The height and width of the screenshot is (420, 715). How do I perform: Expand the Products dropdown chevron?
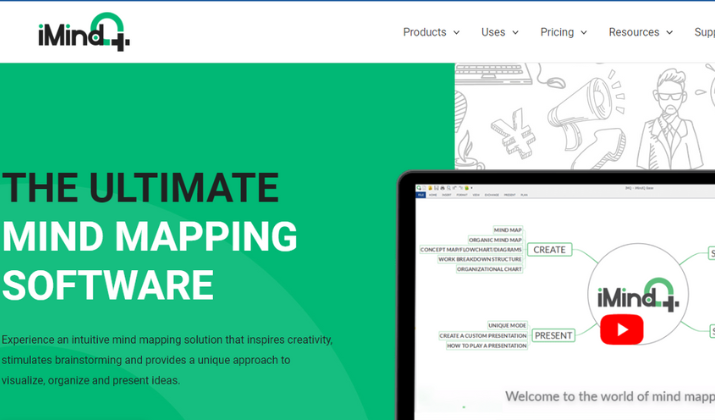[x=456, y=33]
